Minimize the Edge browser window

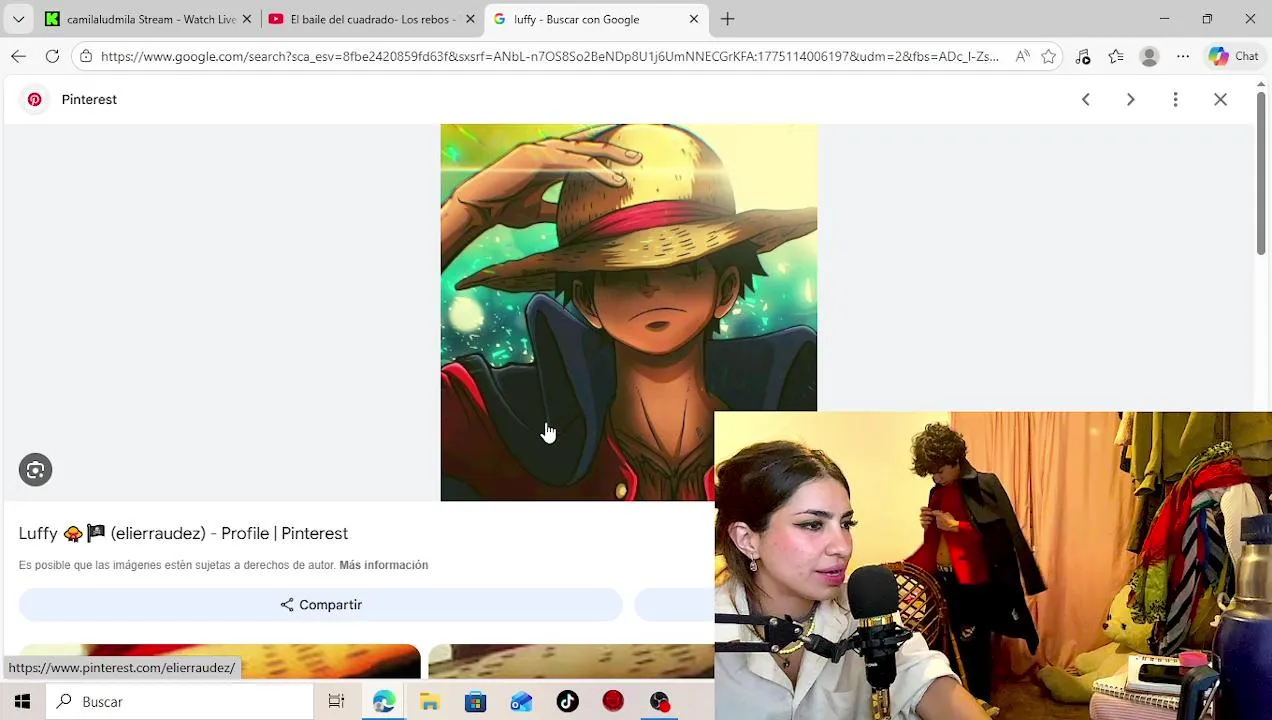tap(1164, 19)
